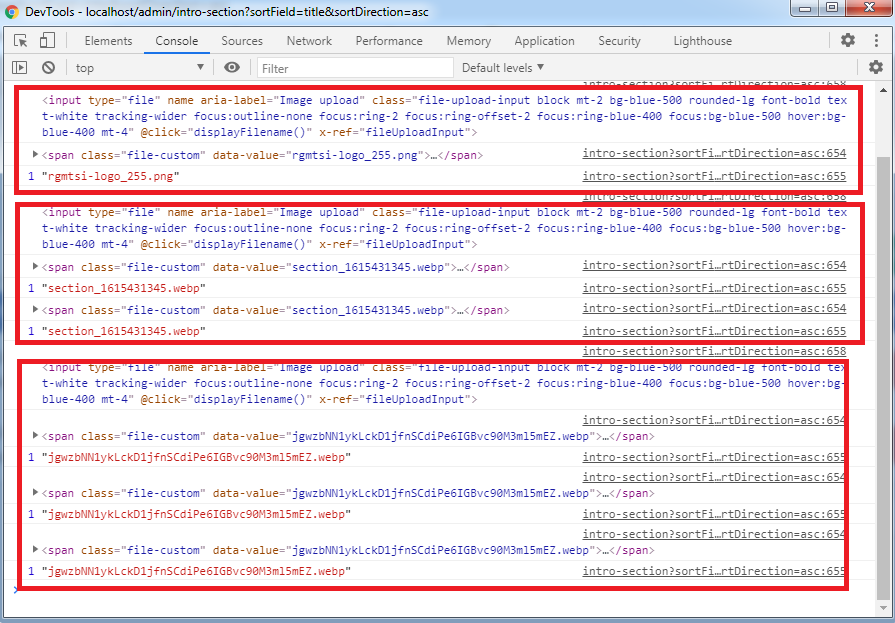Screen dimensions: 895x623
Task: Go to the Network tab
Action: 309,41
